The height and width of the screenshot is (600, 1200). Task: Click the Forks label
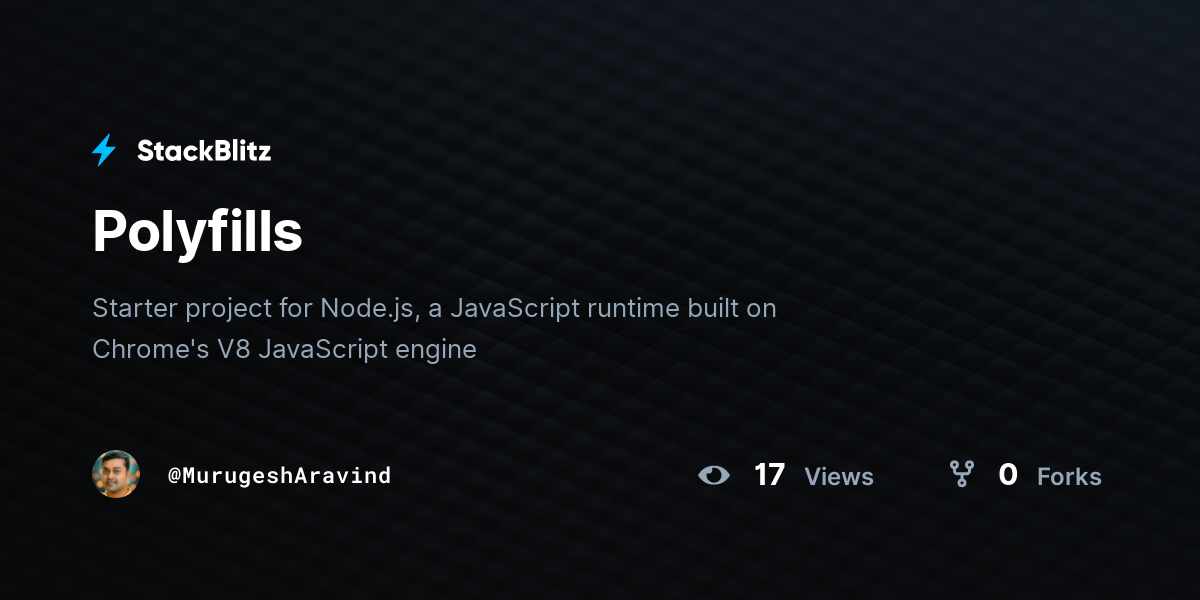(1069, 477)
